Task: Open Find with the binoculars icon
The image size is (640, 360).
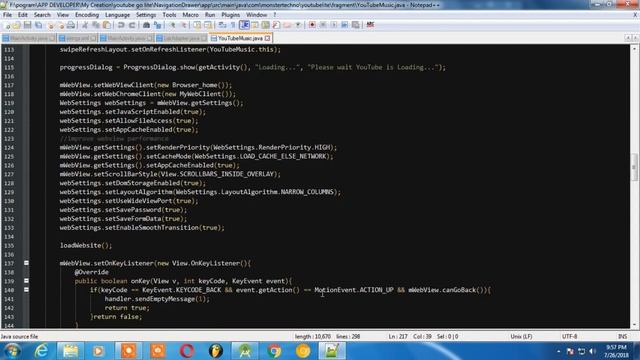Action: coord(146,25)
